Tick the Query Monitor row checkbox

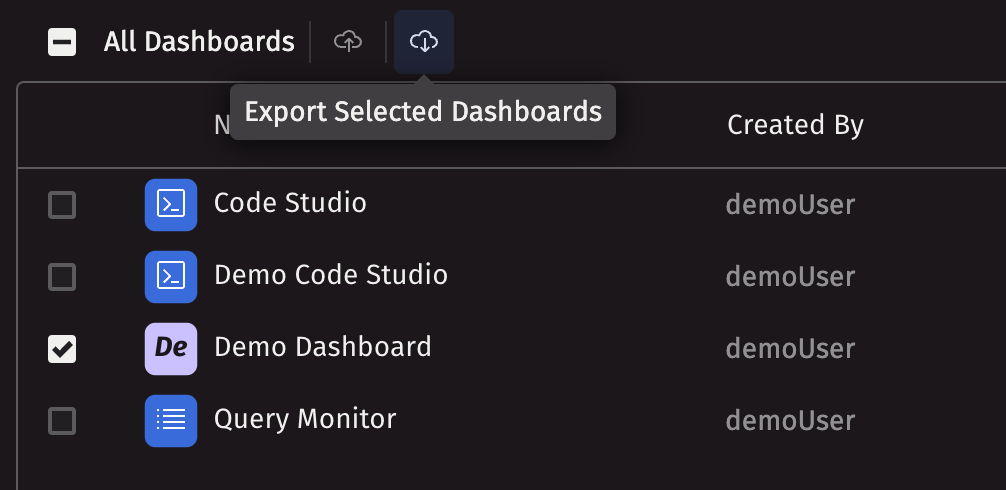pos(62,420)
